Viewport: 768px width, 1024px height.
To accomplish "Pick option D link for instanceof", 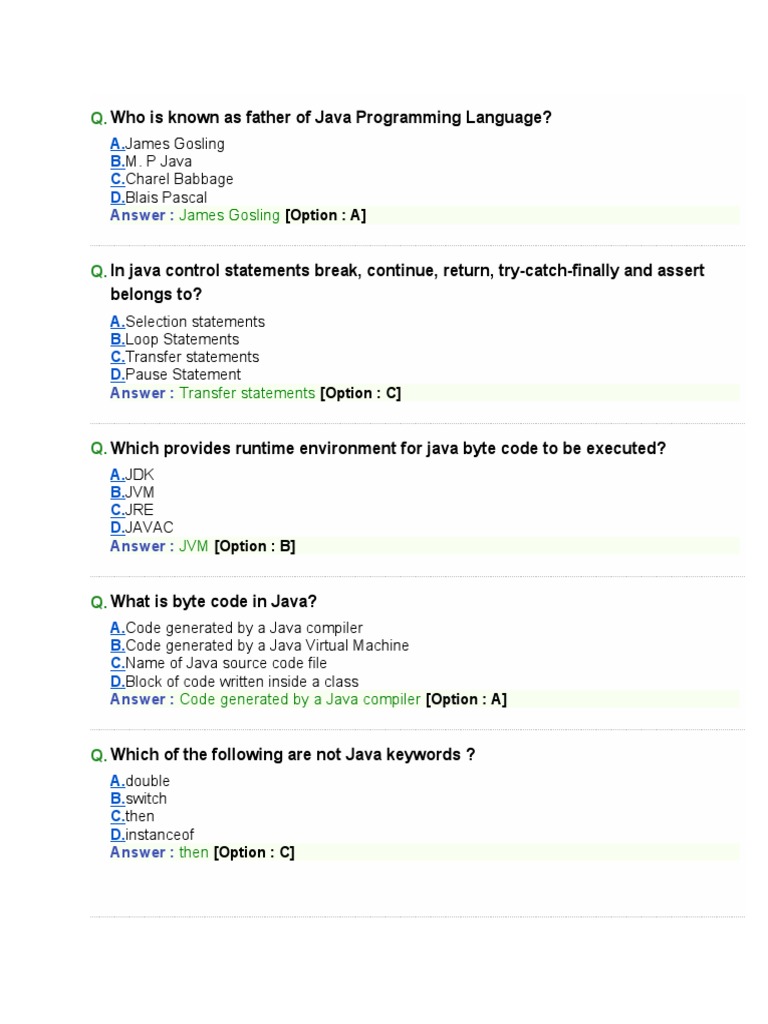I will (x=118, y=835).
